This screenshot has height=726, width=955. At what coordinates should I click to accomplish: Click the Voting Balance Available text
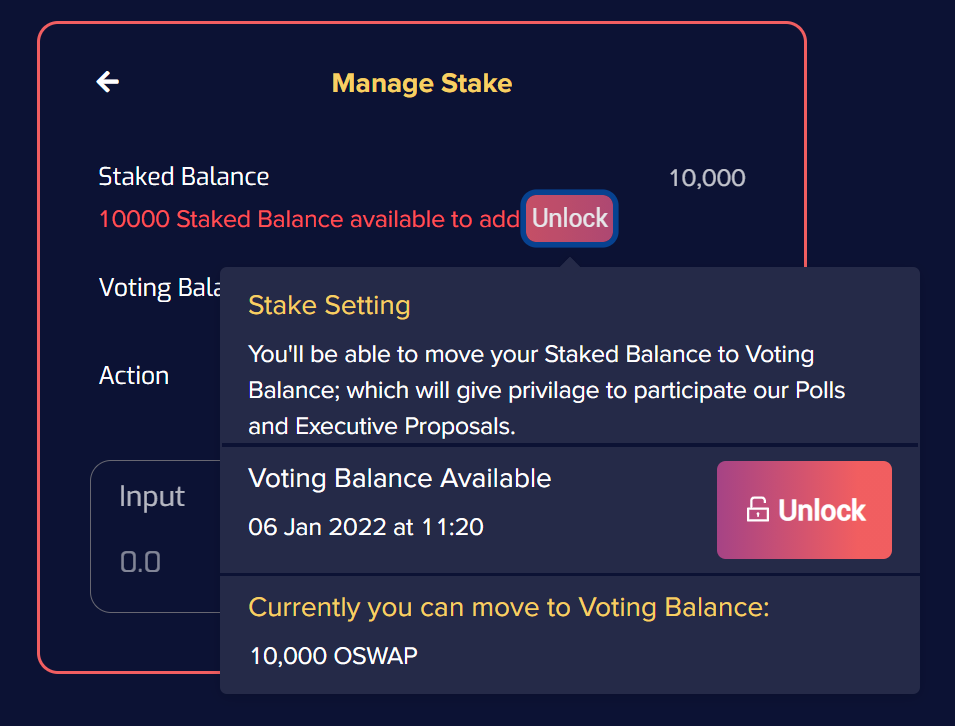(x=399, y=478)
